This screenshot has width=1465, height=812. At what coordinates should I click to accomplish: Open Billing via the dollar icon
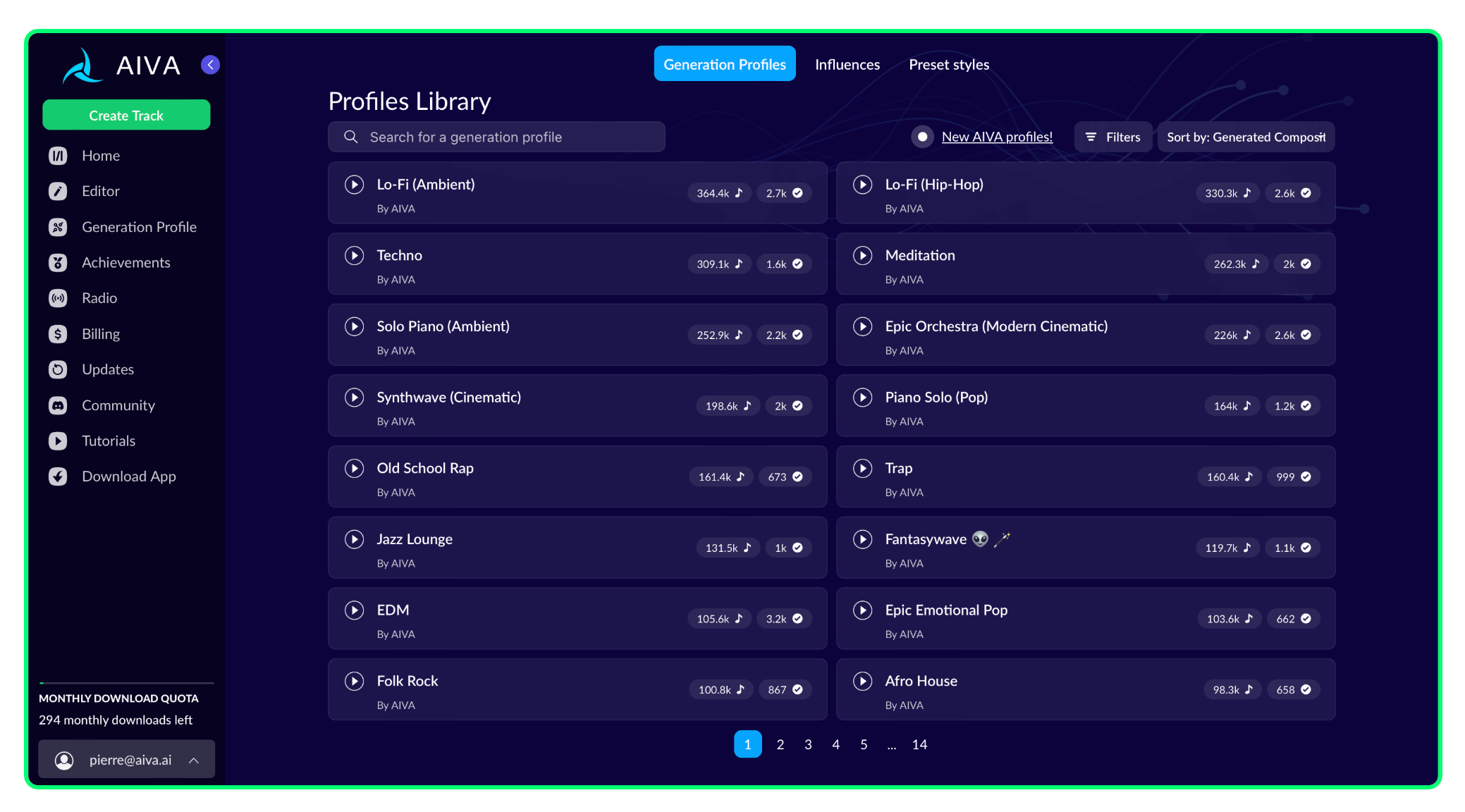(x=58, y=334)
